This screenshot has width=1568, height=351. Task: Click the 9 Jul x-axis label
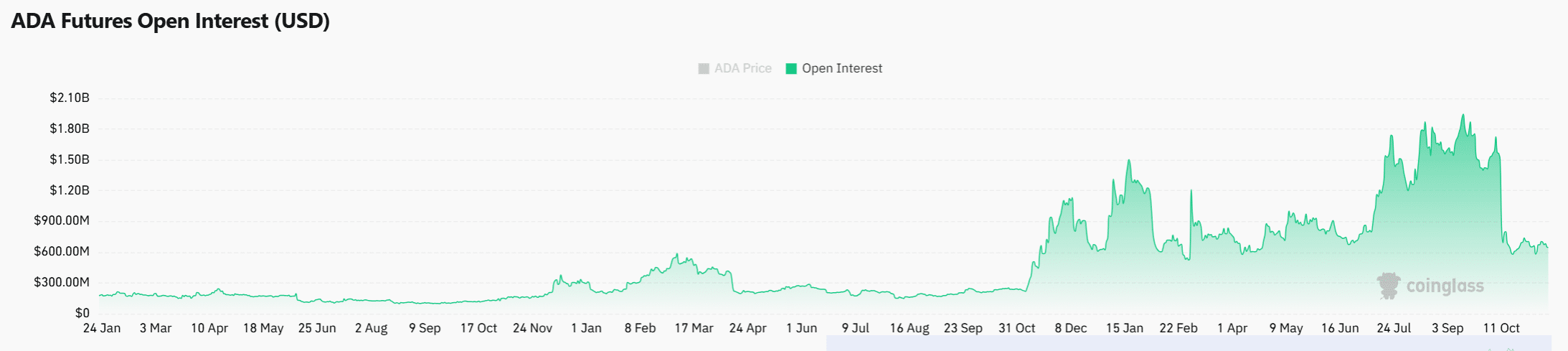(x=855, y=328)
